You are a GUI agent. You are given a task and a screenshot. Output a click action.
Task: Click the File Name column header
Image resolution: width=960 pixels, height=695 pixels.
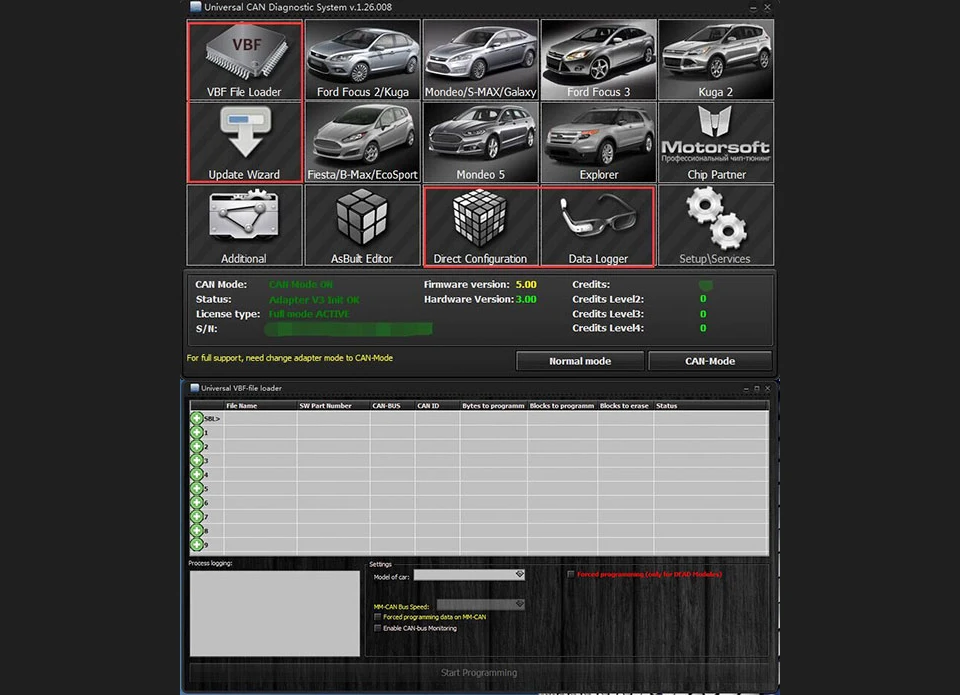pos(260,405)
